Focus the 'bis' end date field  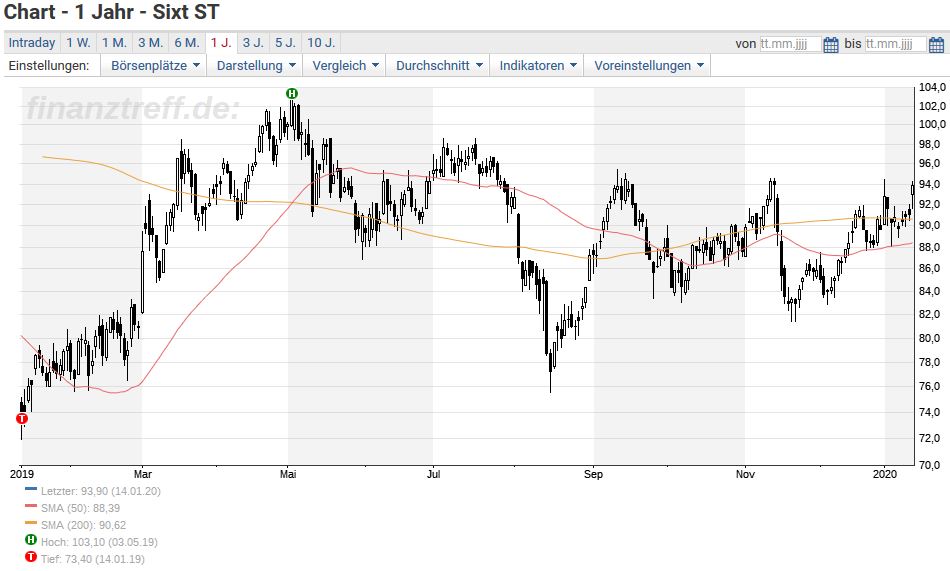(895, 44)
